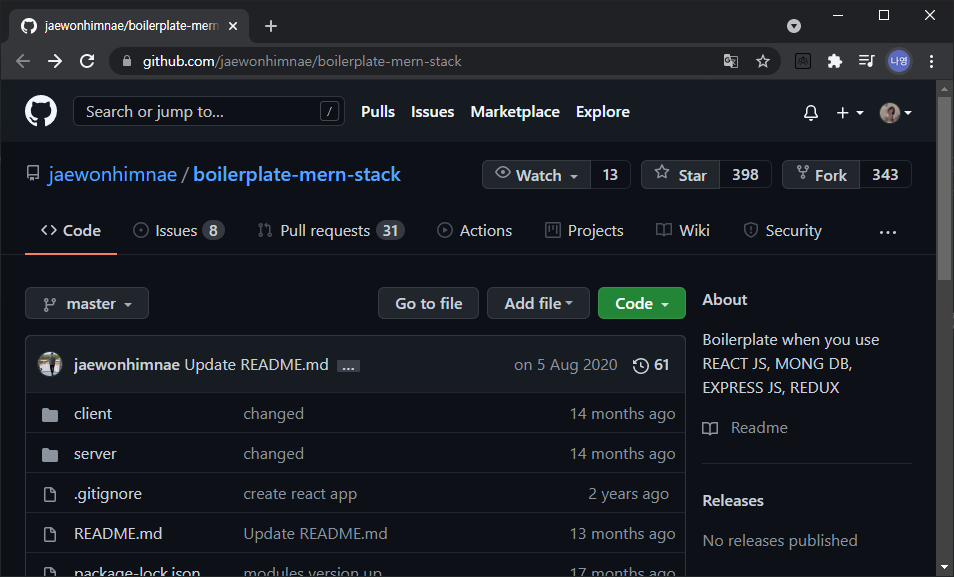954x577 pixels.
Task: View the 13 watchers count
Action: click(x=610, y=175)
